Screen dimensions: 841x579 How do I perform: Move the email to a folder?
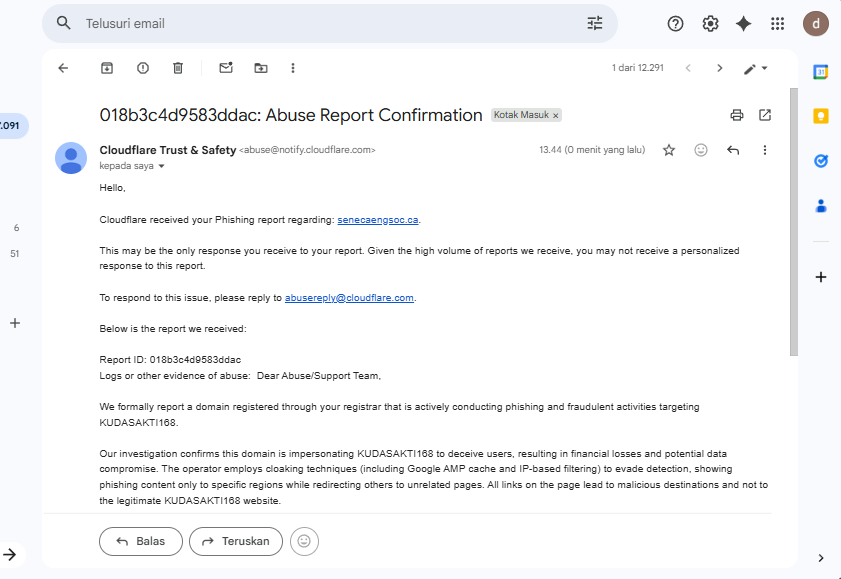261,68
